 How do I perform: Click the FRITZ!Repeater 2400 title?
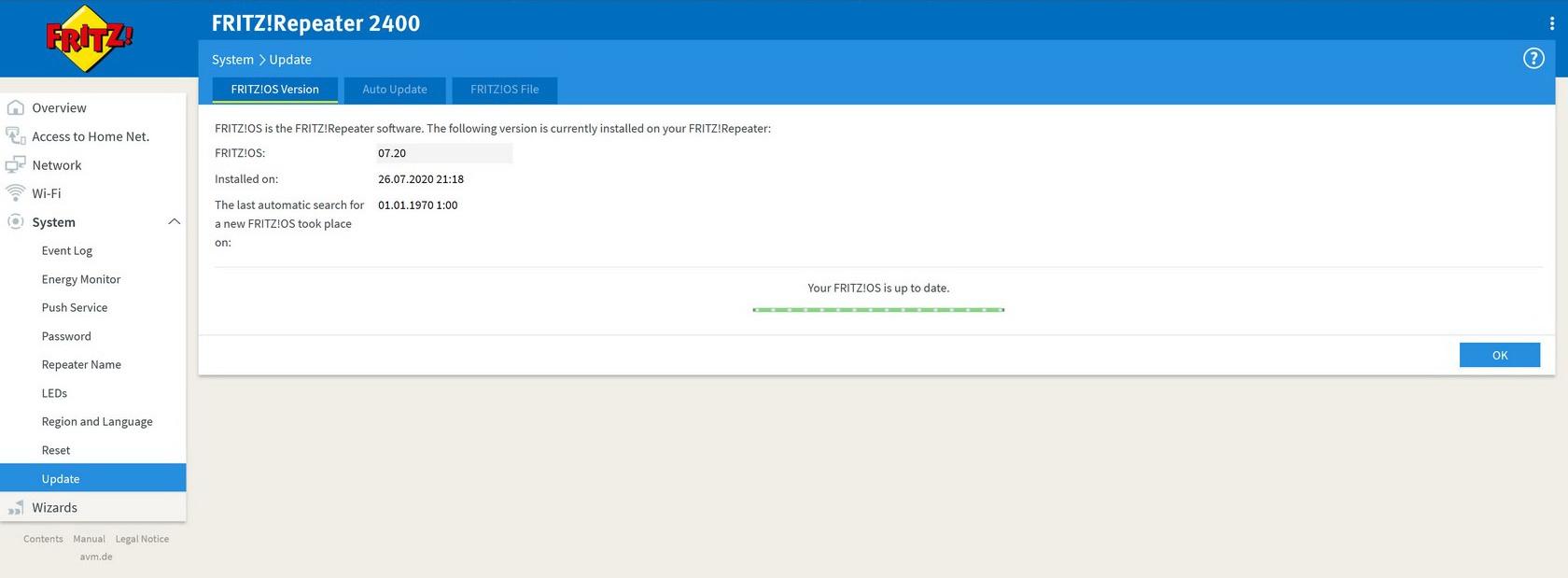(315, 23)
